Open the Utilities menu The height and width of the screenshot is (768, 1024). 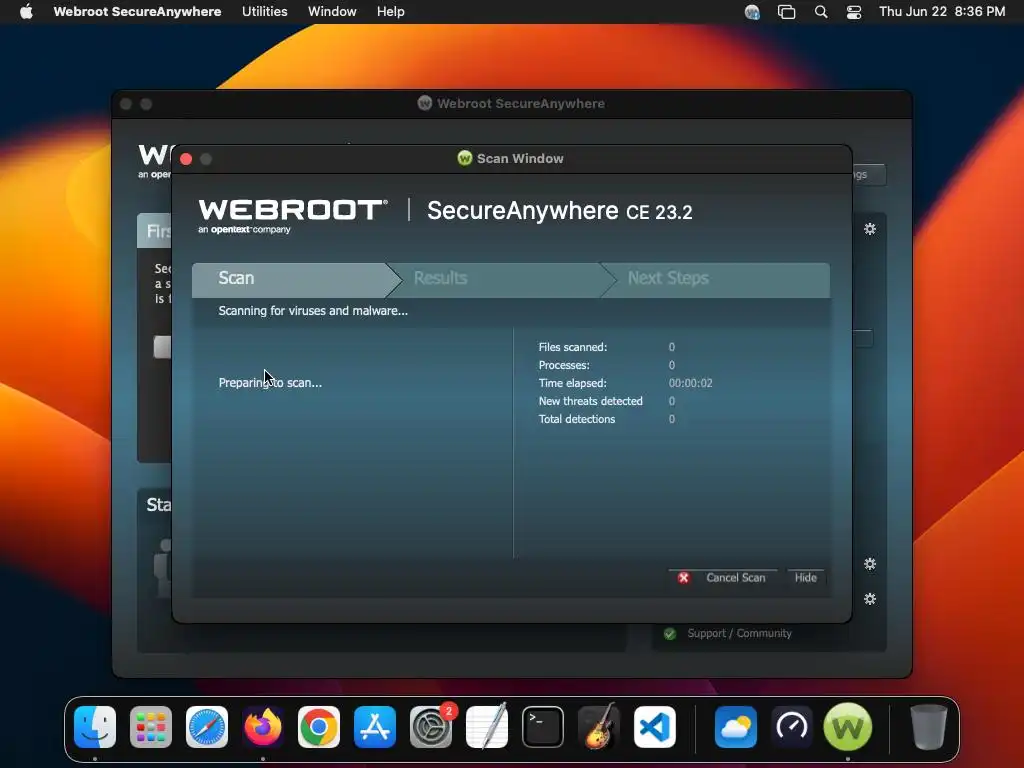pyautogui.click(x=264, y=12)
